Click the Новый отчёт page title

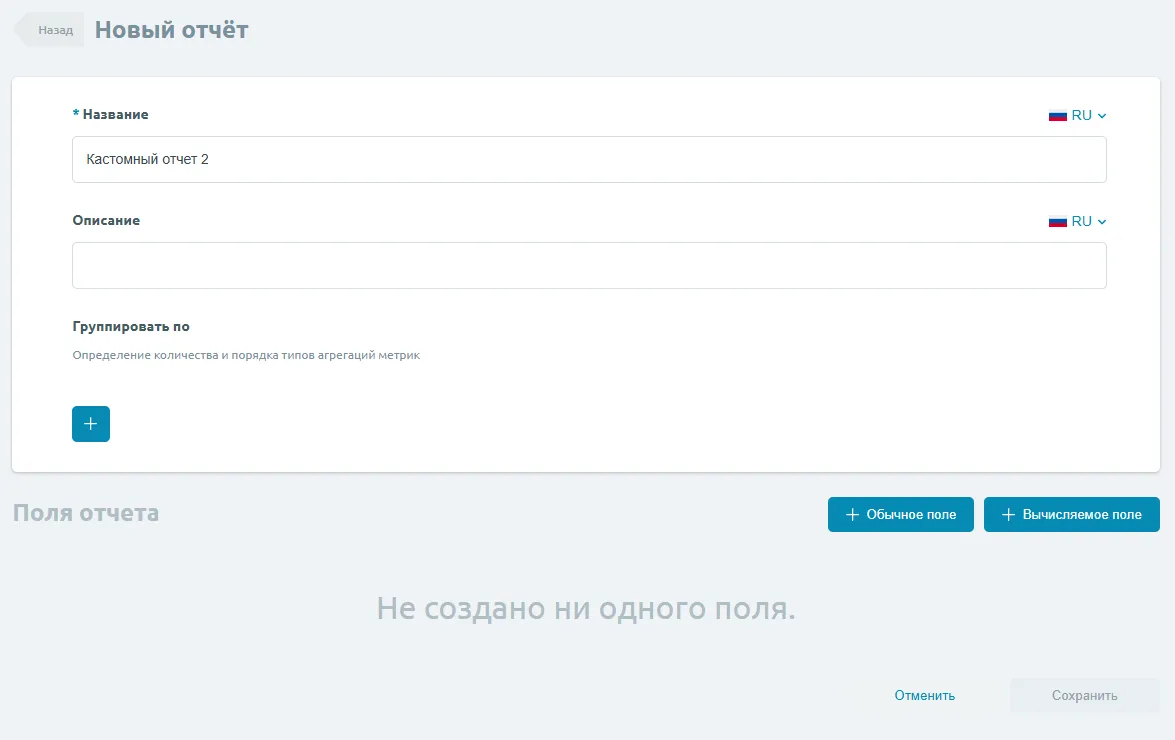click(171, 30)
